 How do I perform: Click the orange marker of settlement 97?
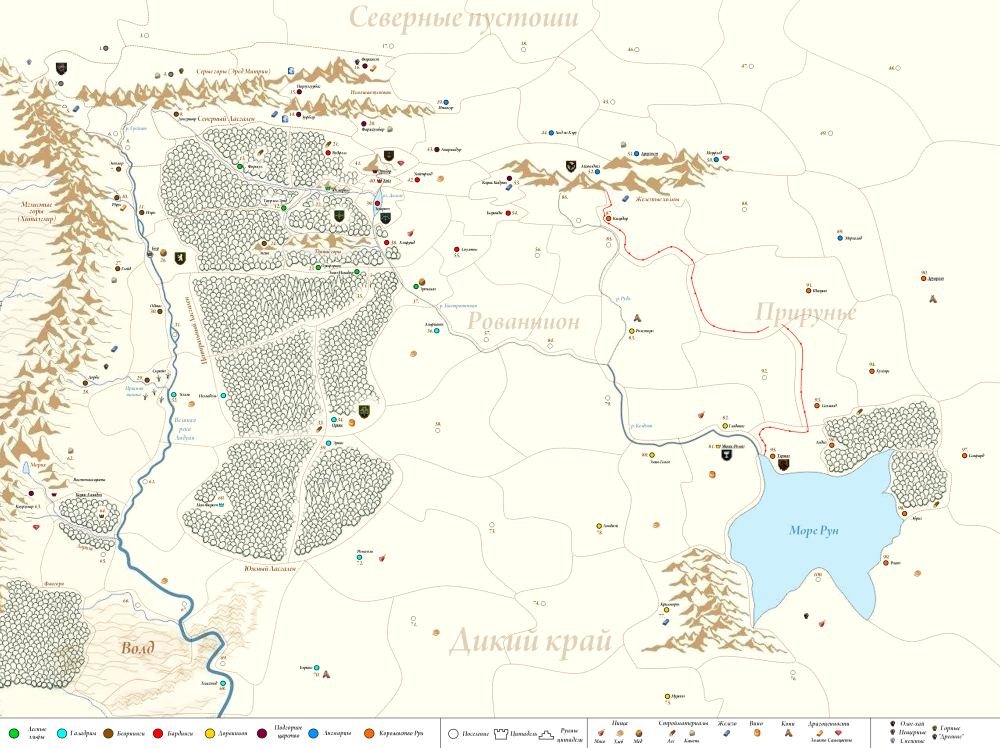point(964,455)
